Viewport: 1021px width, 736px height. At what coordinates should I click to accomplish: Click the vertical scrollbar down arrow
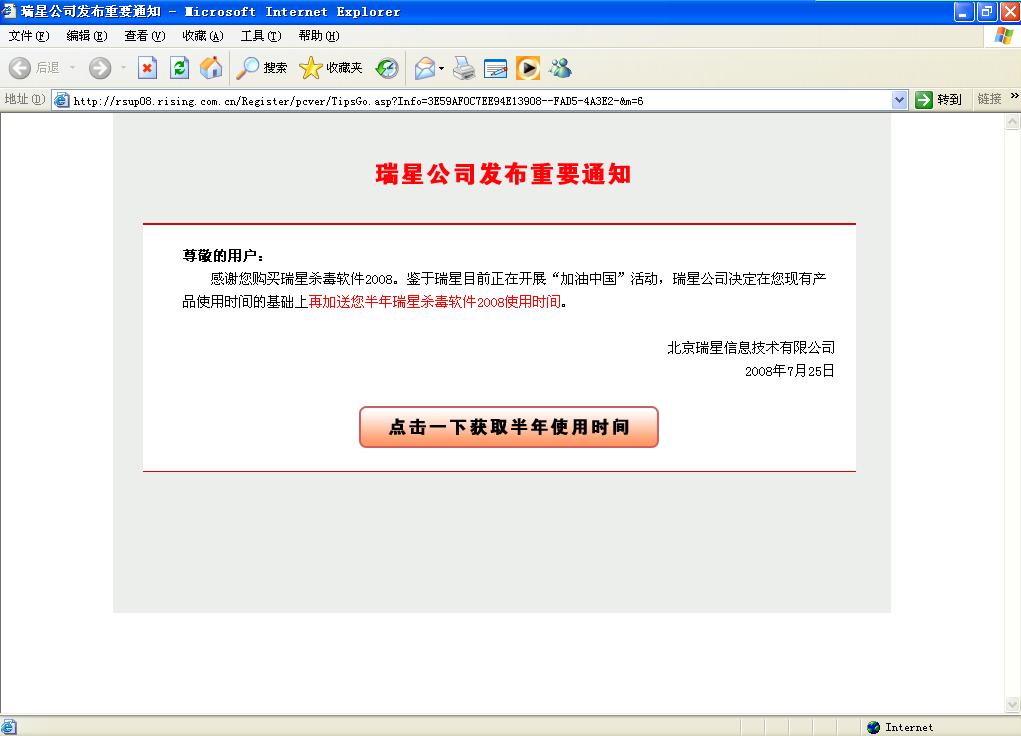point(1013,705)
